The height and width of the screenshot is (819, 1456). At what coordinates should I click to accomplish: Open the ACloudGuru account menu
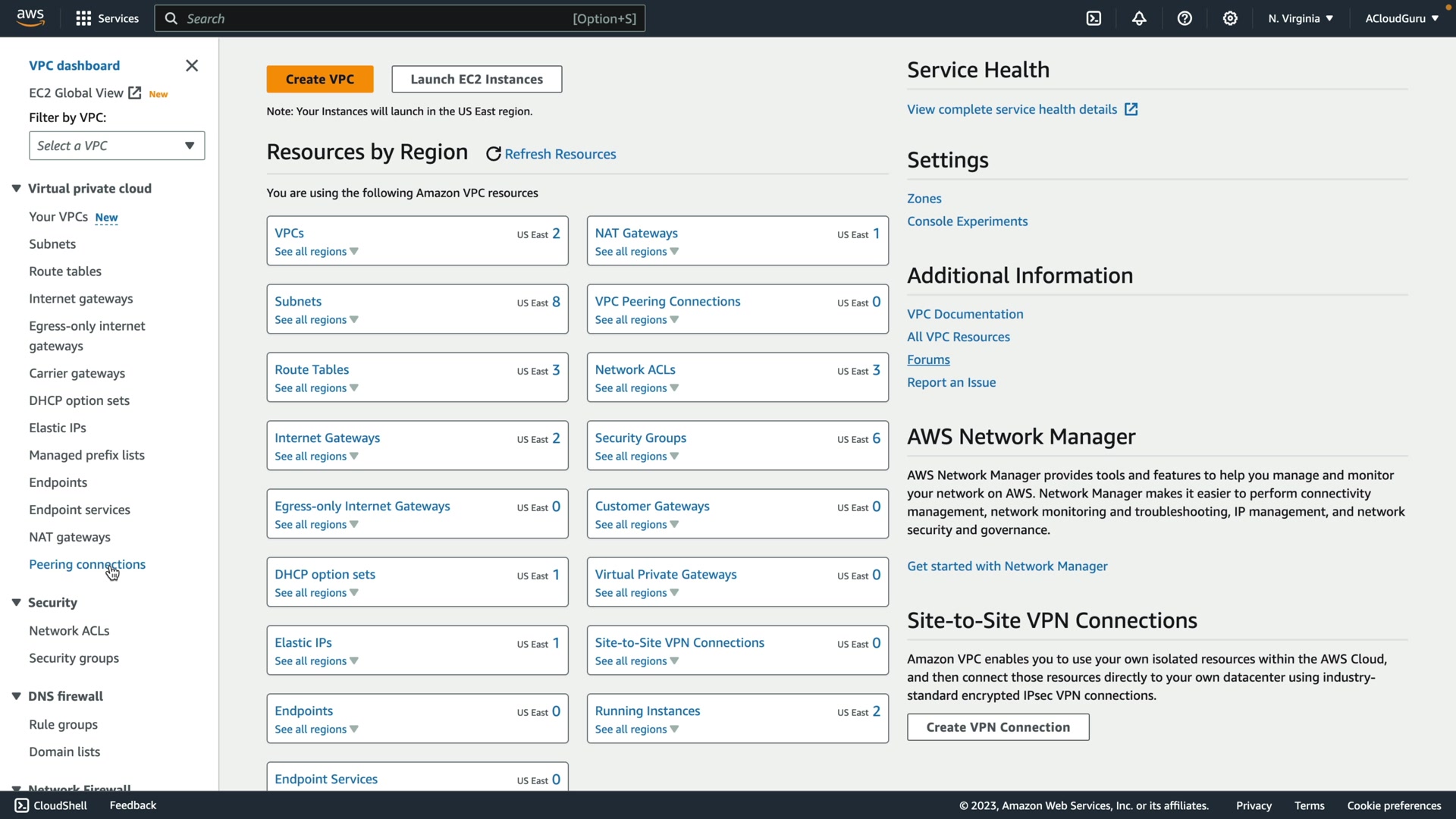(x=1401, y=18)
